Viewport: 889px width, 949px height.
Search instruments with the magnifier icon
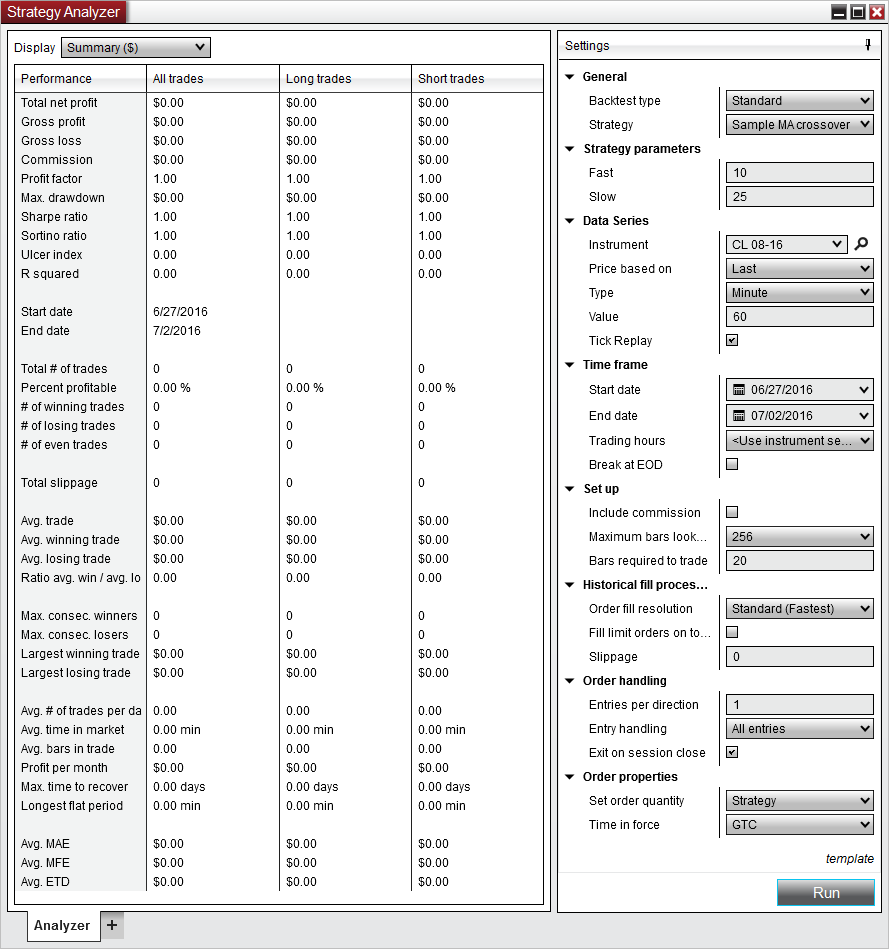[861, 244]
